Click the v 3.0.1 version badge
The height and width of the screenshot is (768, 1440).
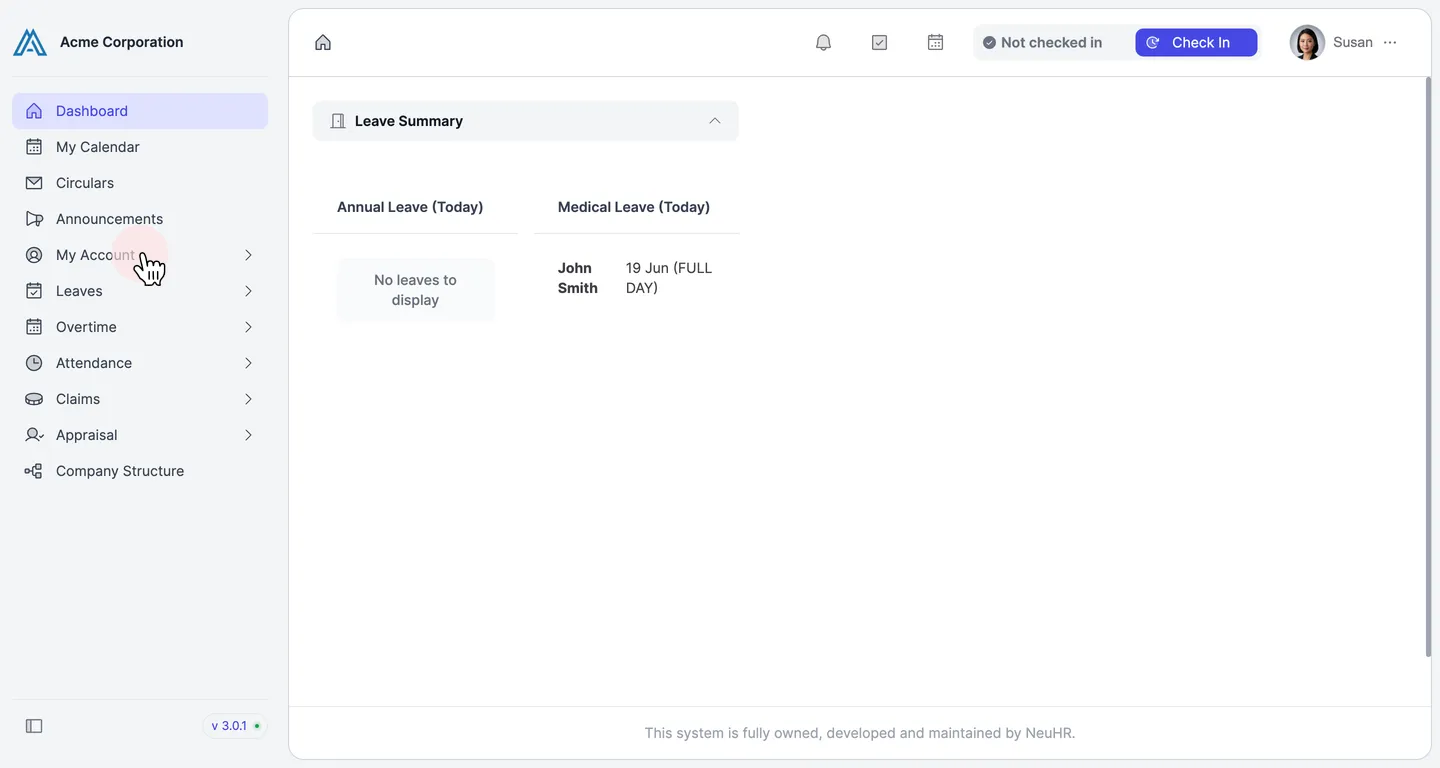tap(235, 726)
